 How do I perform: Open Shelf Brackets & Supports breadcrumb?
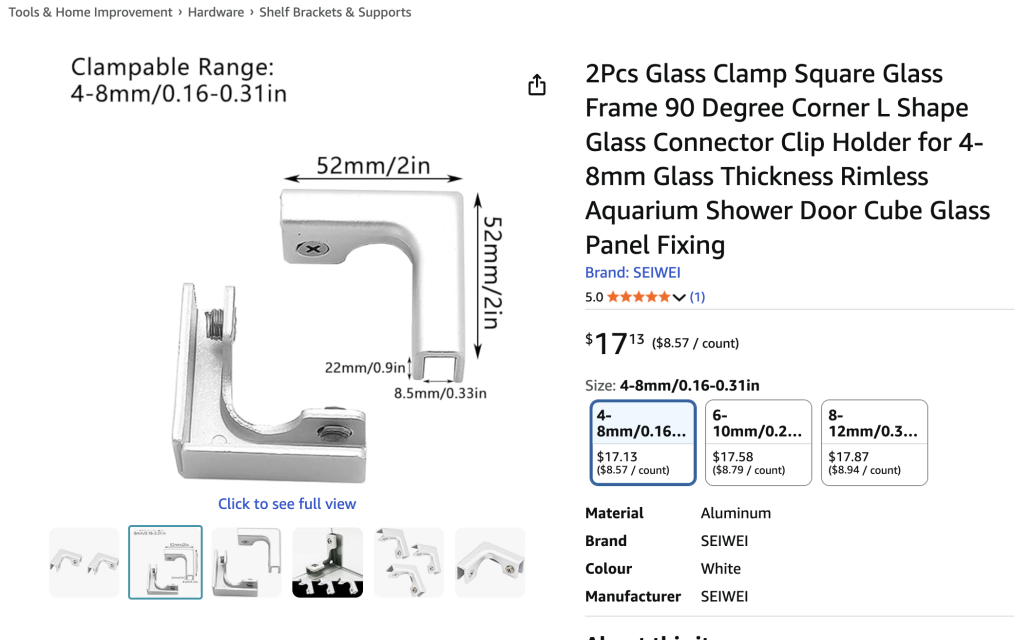pos(335,12)
